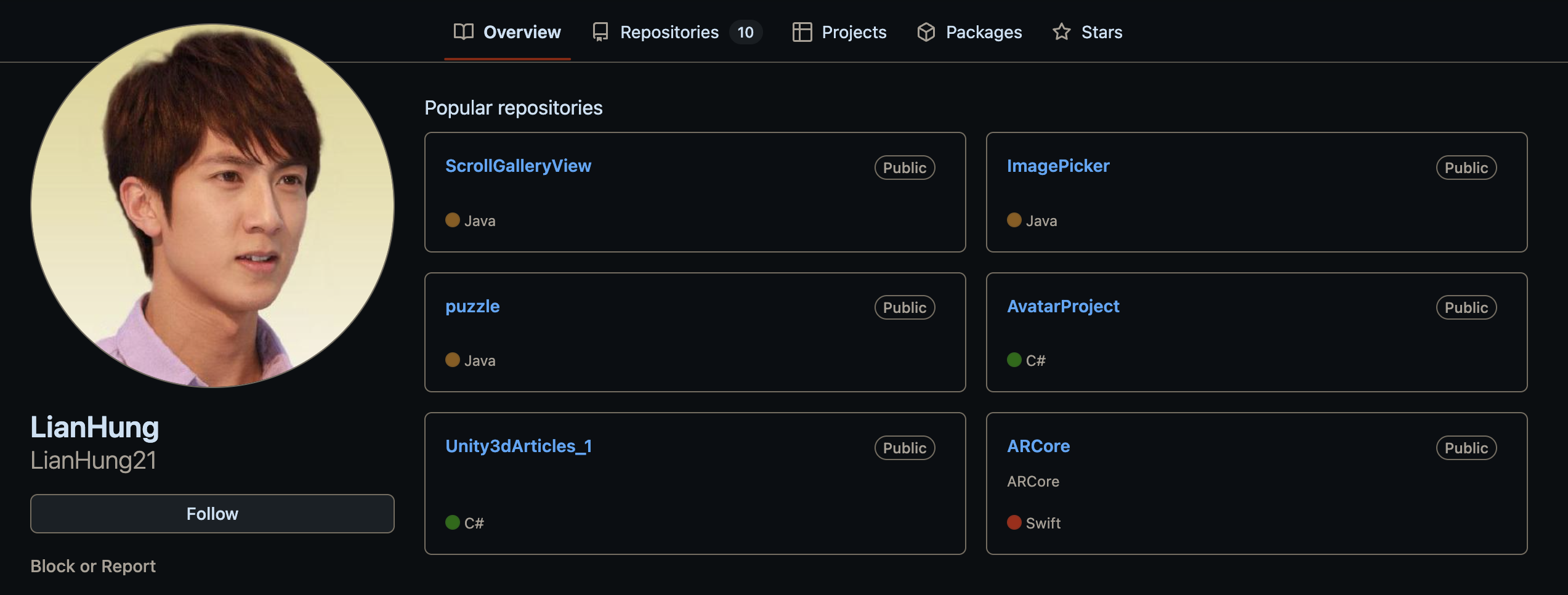Image resolution: width=1568 pixels, height=595 pixels.
Task: Open the ImagePicker repository
Action: [1057, 166]
